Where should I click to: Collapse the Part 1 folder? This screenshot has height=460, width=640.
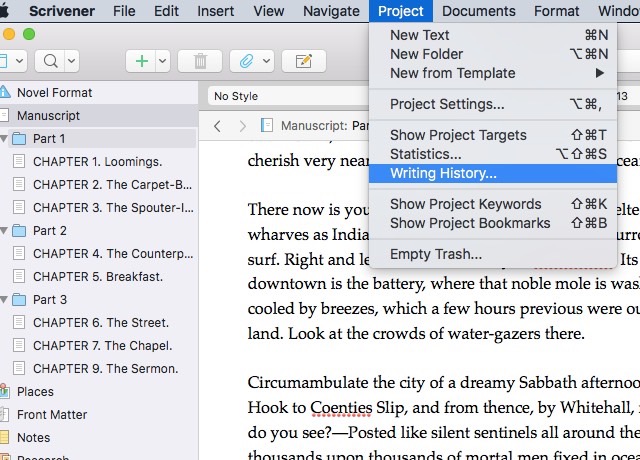point(4,139)
